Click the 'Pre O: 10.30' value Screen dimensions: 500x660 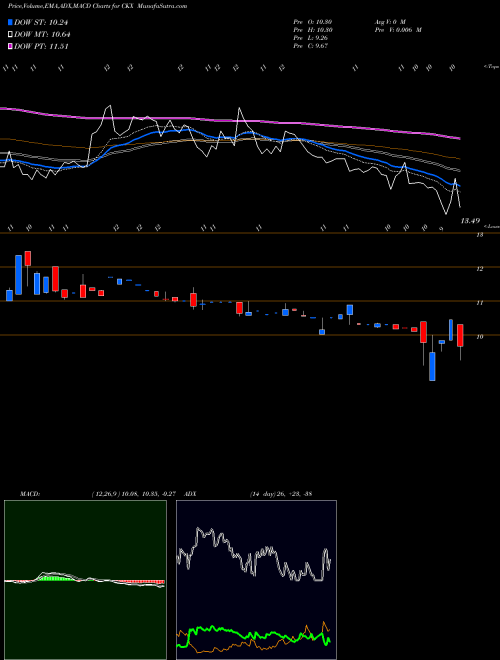(313, 22)
